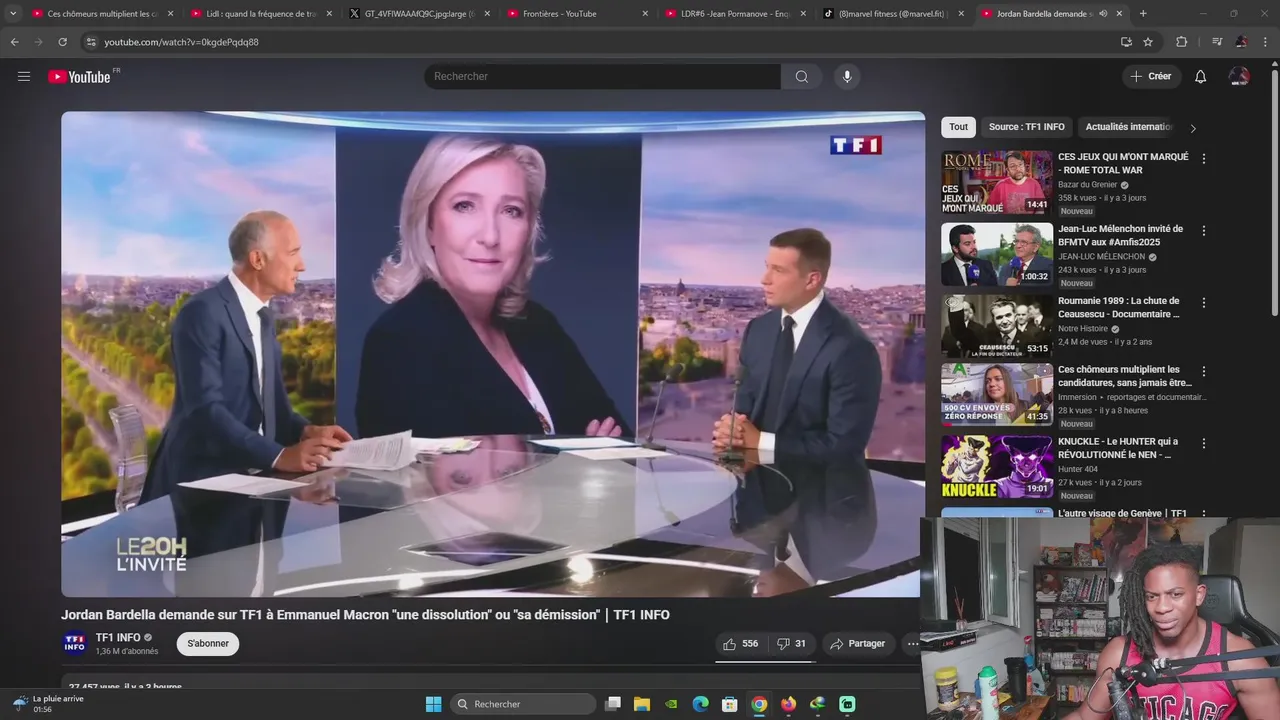Open the TF1 INFO channel avatar

[75, 644]
